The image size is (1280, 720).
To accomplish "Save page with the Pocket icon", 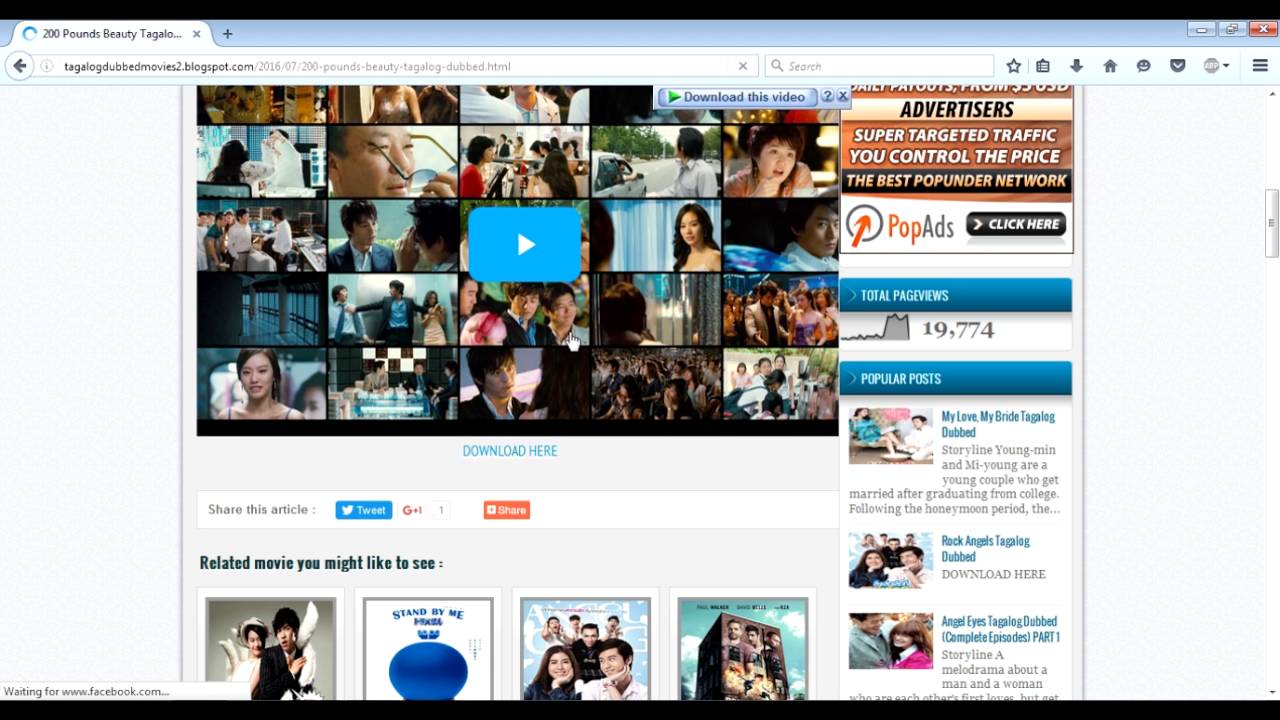I will [1178, 66].
